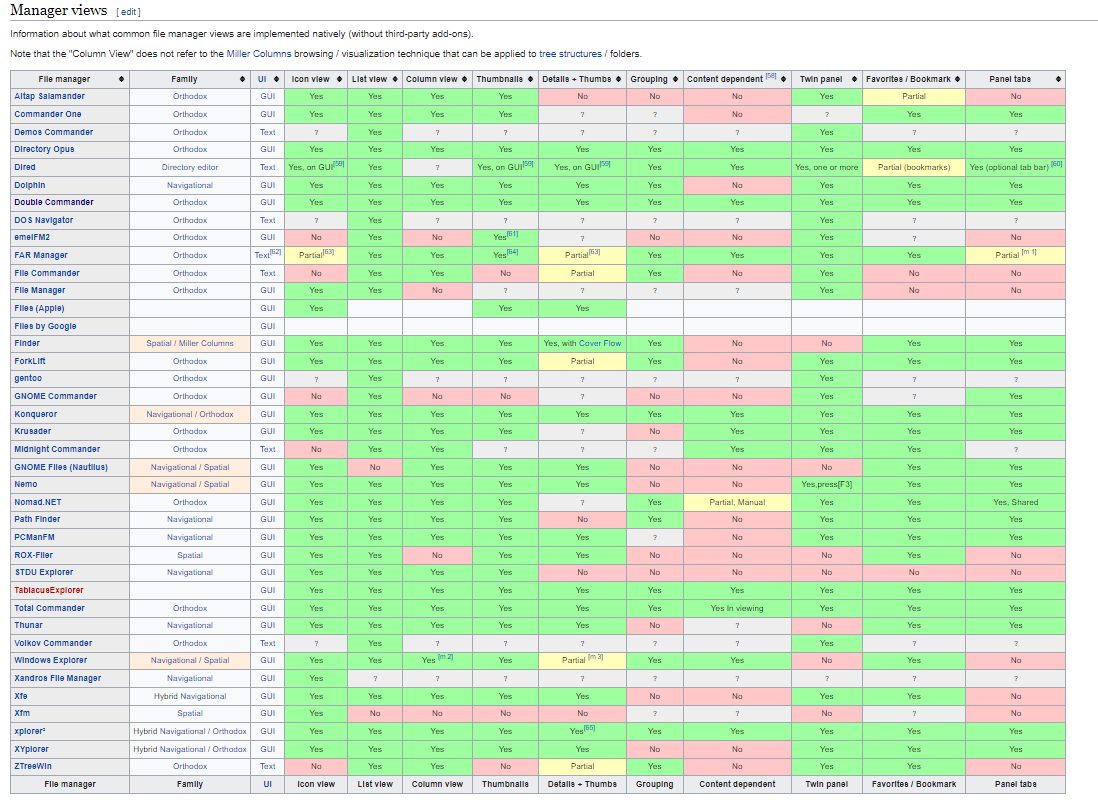The image size is (1098, 800).
Task: Click the Cover Flow link in Finder row
Action: 599,343
